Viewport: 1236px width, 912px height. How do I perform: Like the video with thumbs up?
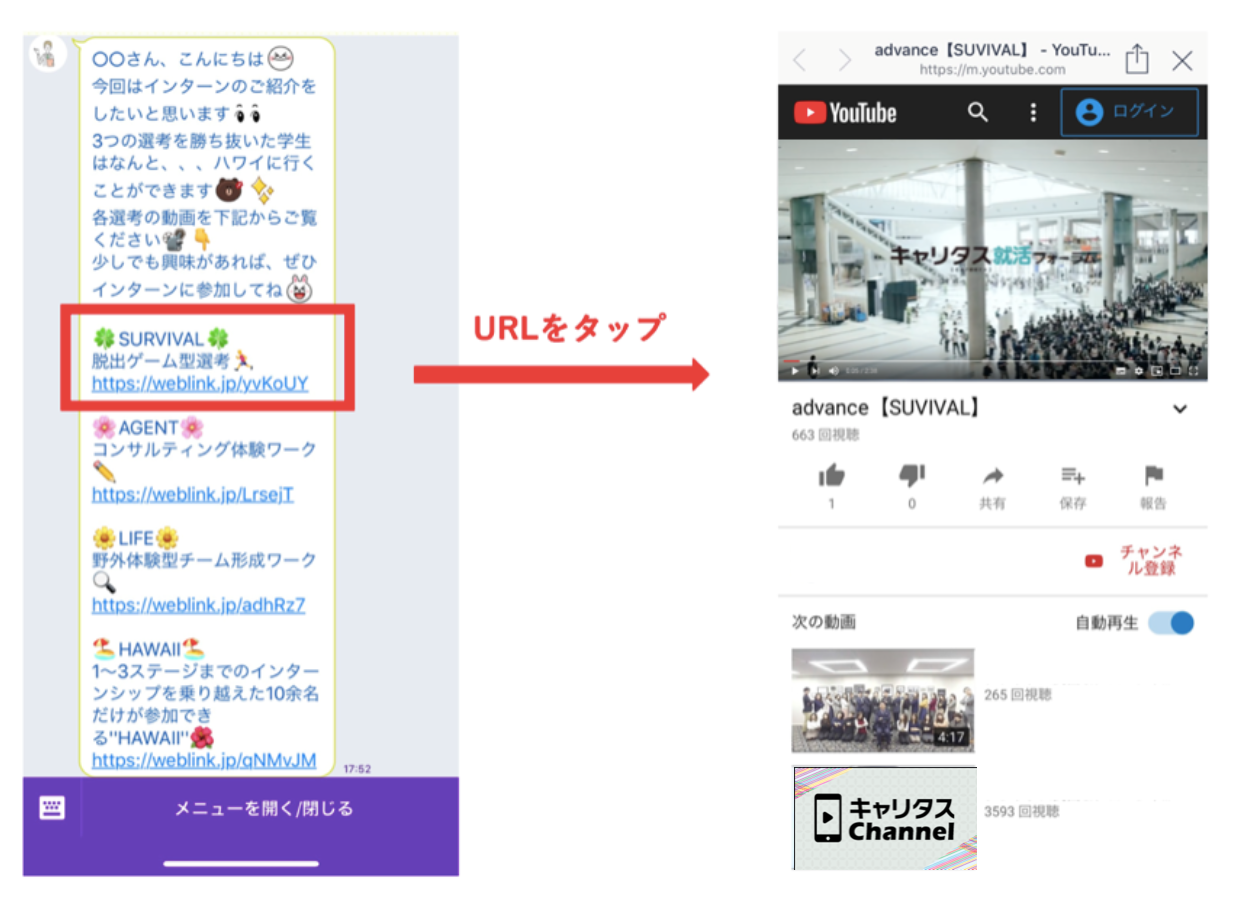tap(831, 476)
